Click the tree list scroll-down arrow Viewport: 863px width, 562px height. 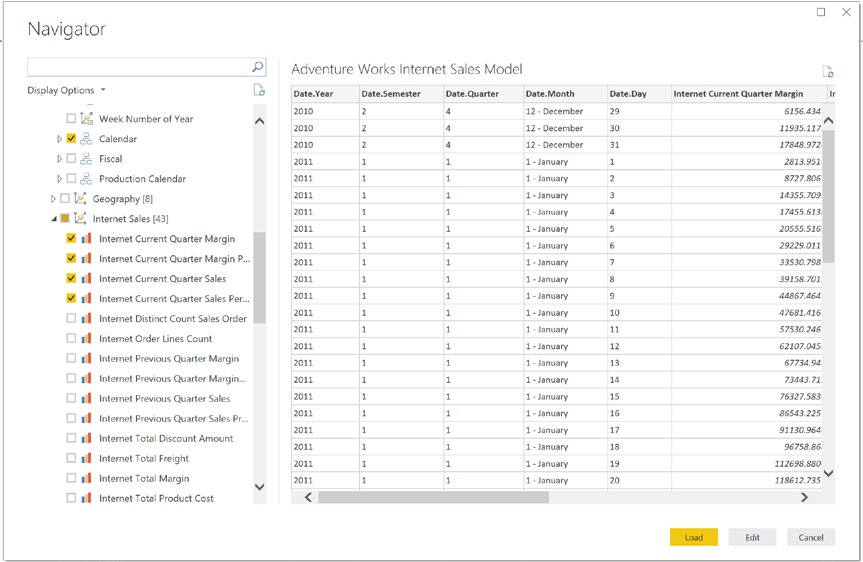click(x=259, y=487)
